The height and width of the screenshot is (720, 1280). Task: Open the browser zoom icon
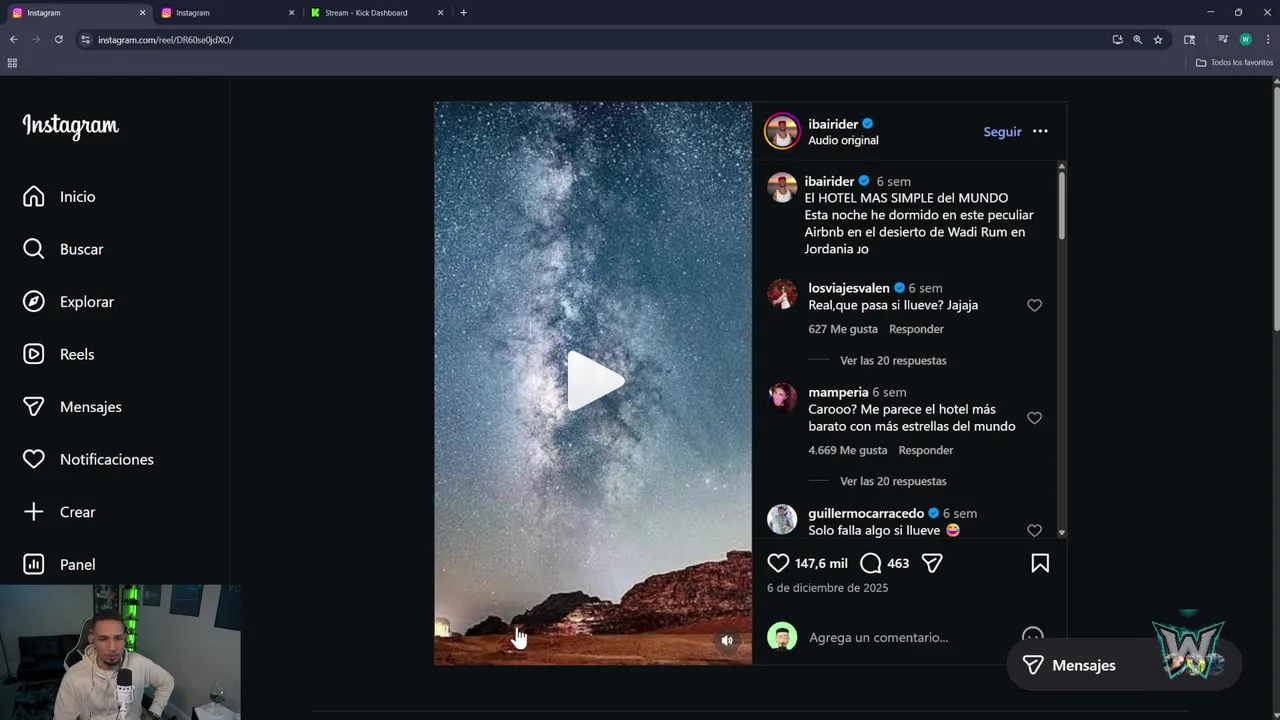pos(1137,40)
